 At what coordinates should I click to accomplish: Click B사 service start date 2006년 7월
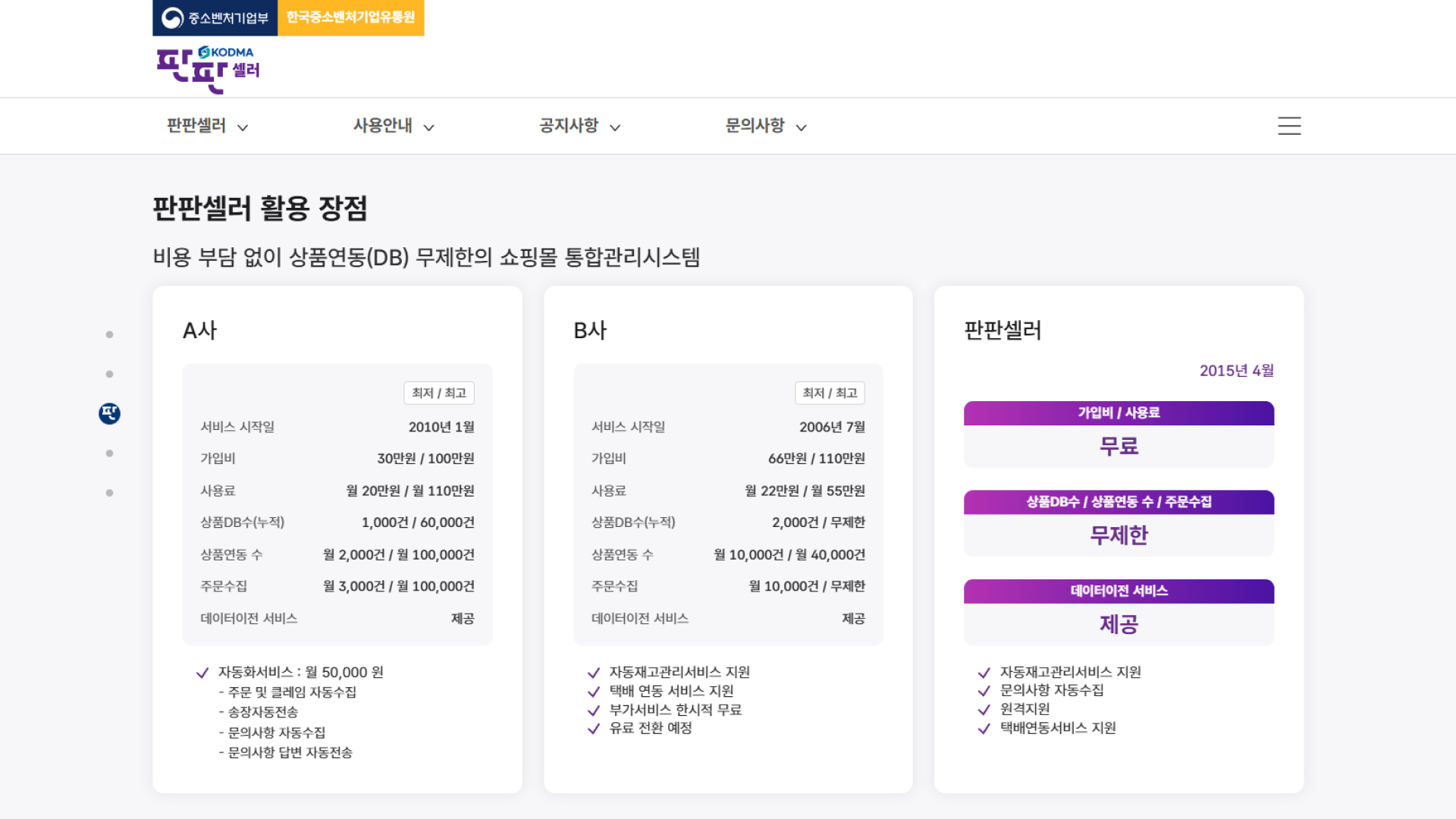pyautogui.click(x=832, y=427)
